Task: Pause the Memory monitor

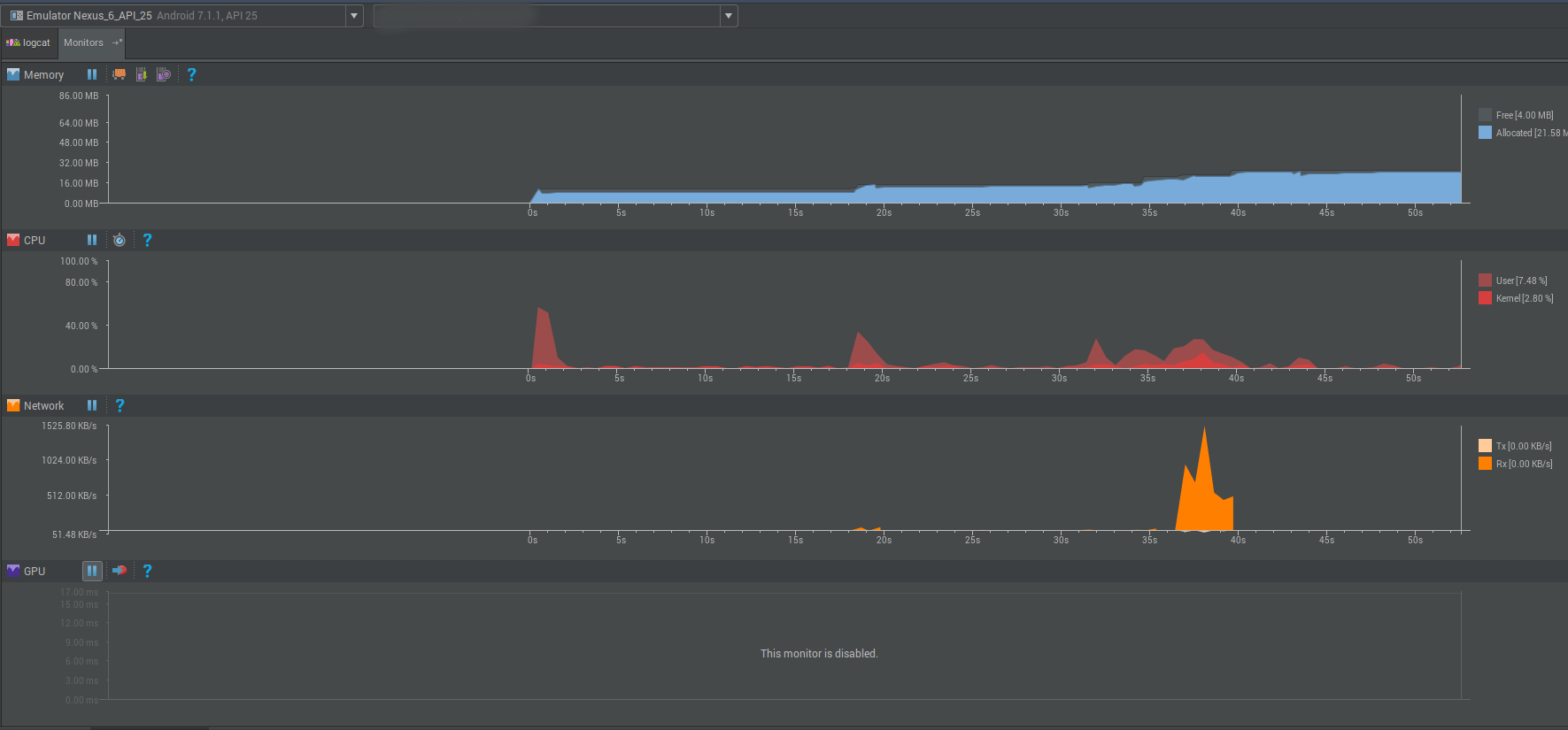Action: [92, 74]
